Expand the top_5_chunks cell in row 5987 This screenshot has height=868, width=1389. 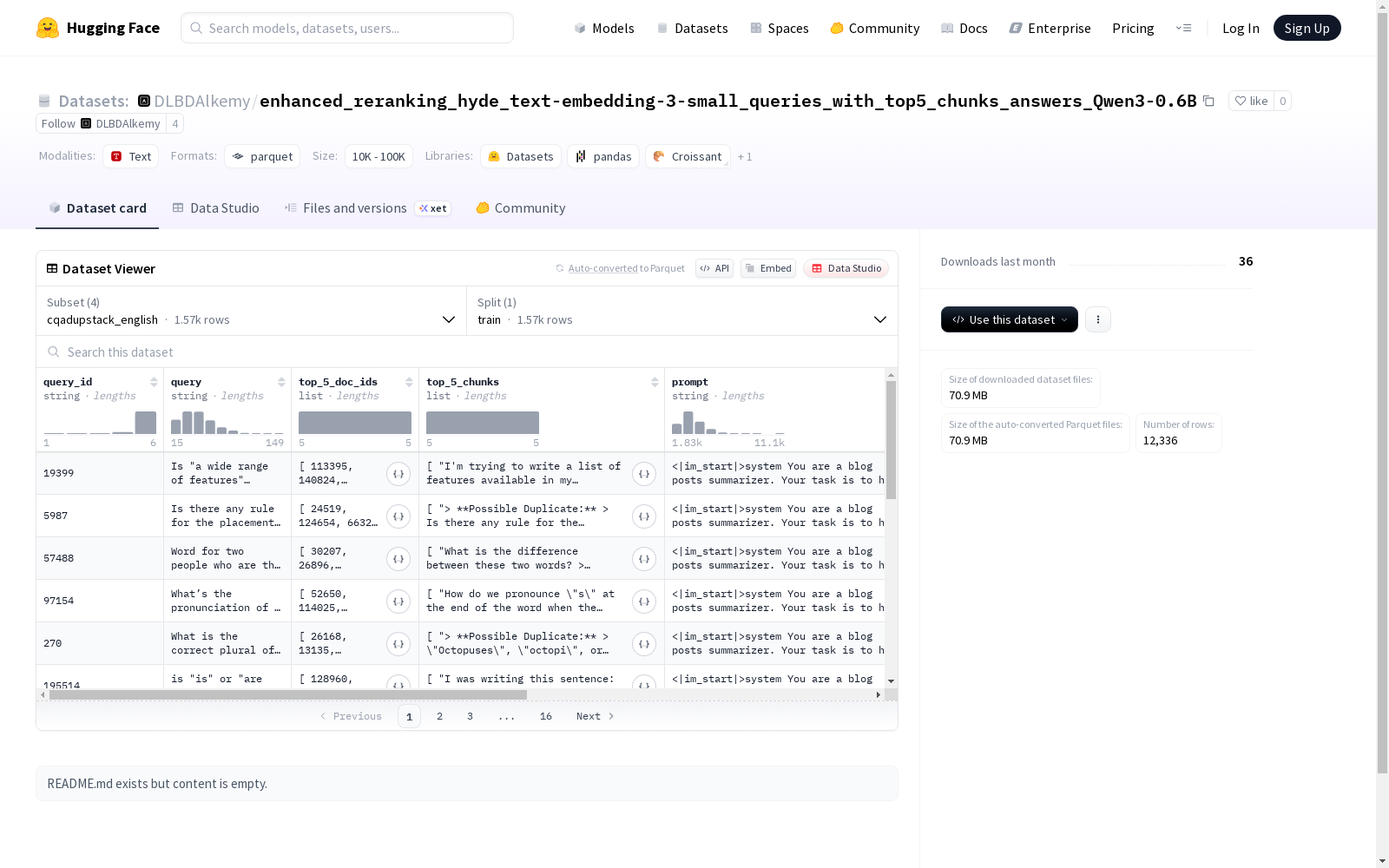pos(644,516)
